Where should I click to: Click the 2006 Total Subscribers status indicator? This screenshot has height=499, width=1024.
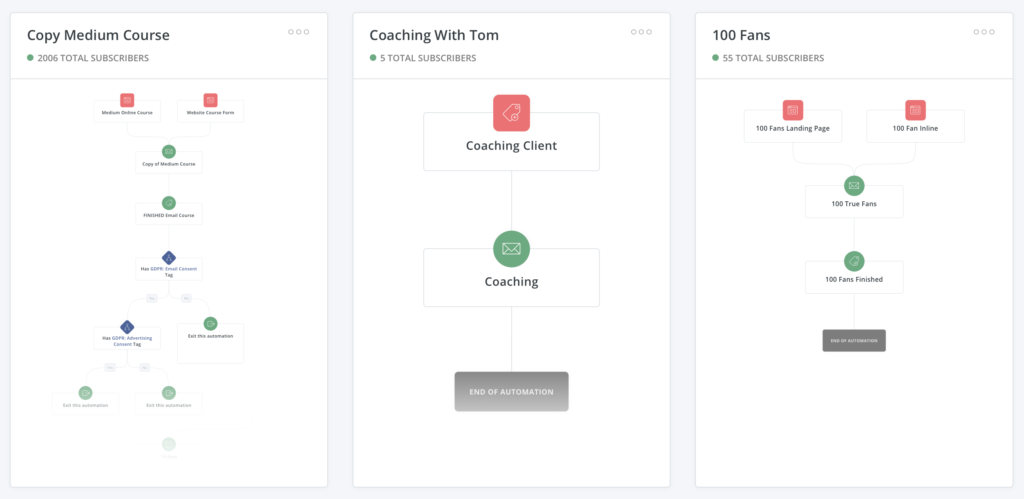click(x=30, y=58)
